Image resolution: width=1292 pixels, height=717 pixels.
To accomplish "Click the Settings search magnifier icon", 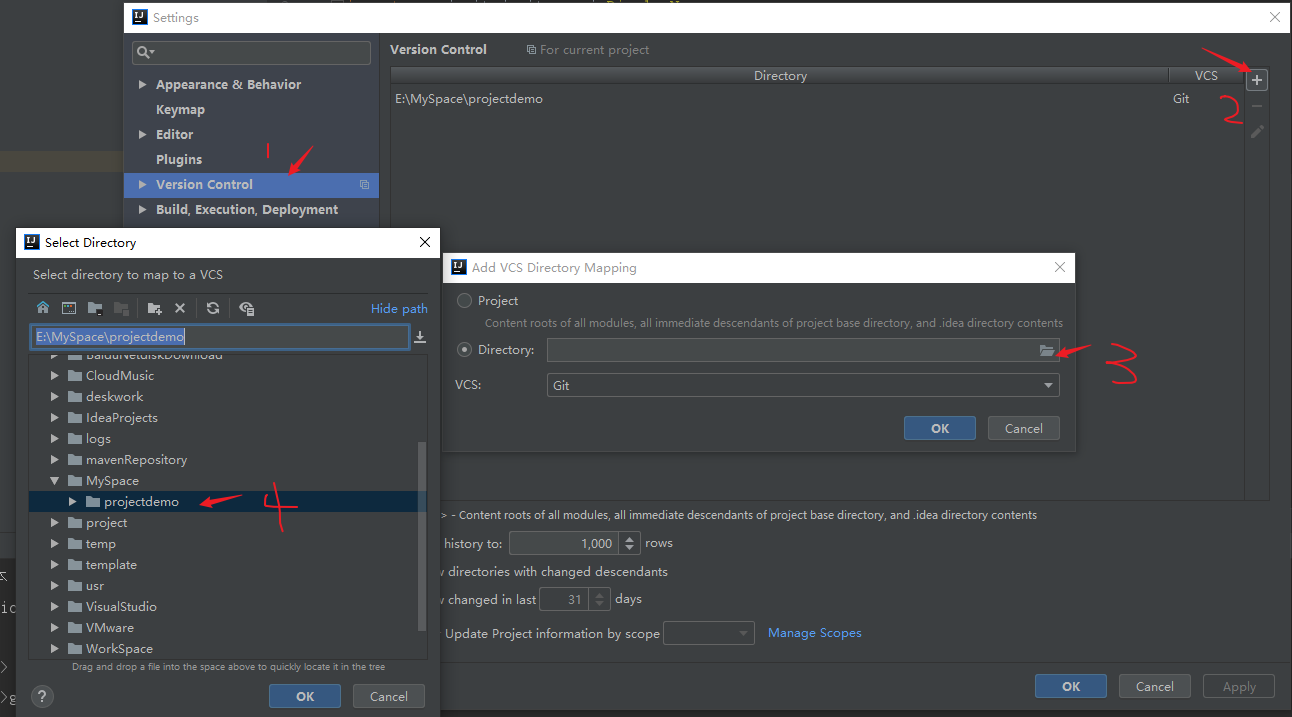I will (145, 52).
